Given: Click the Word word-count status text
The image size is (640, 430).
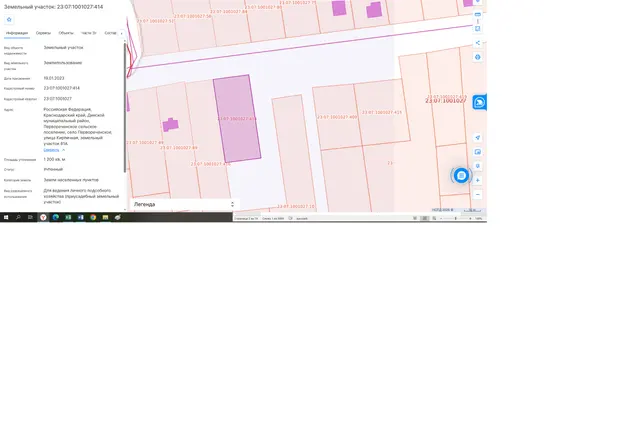Looking at the screenshot, I should (273, 219).
